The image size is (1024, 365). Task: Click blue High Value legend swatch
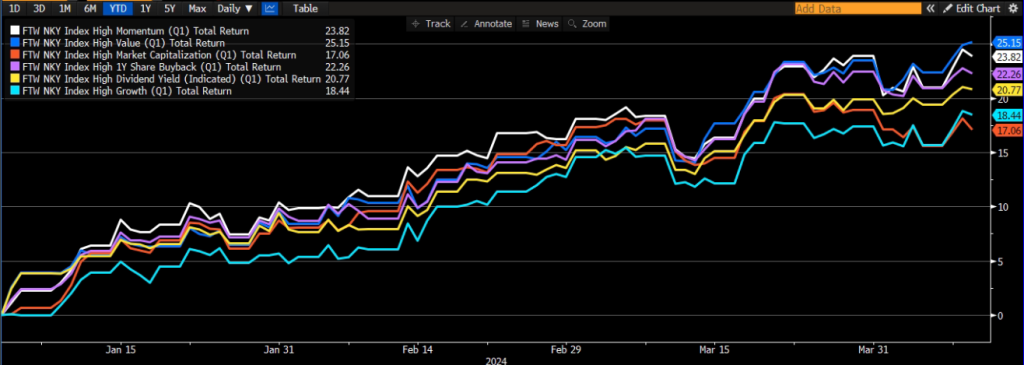pyautogui.click(x=16, y=43)
